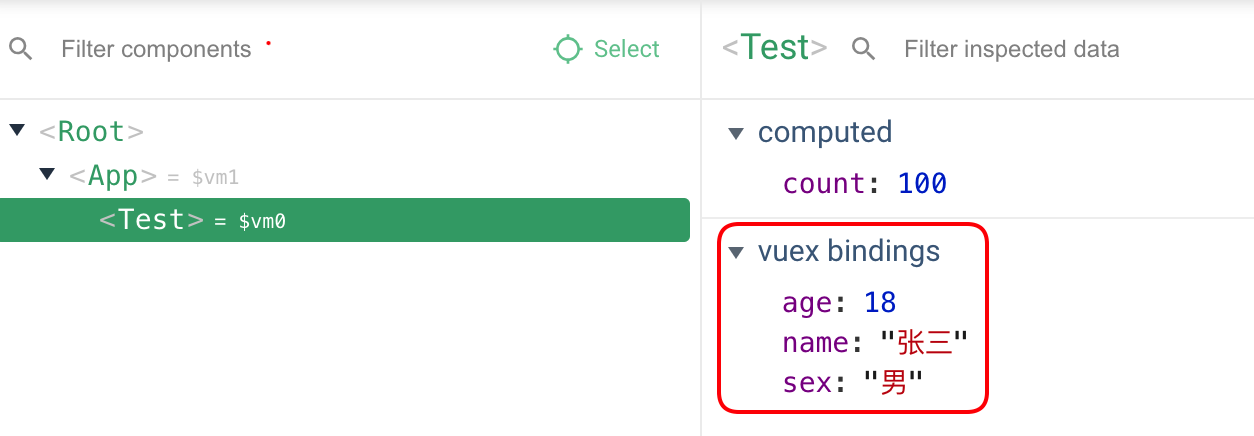Select the Root component in tree

(91, 132)
